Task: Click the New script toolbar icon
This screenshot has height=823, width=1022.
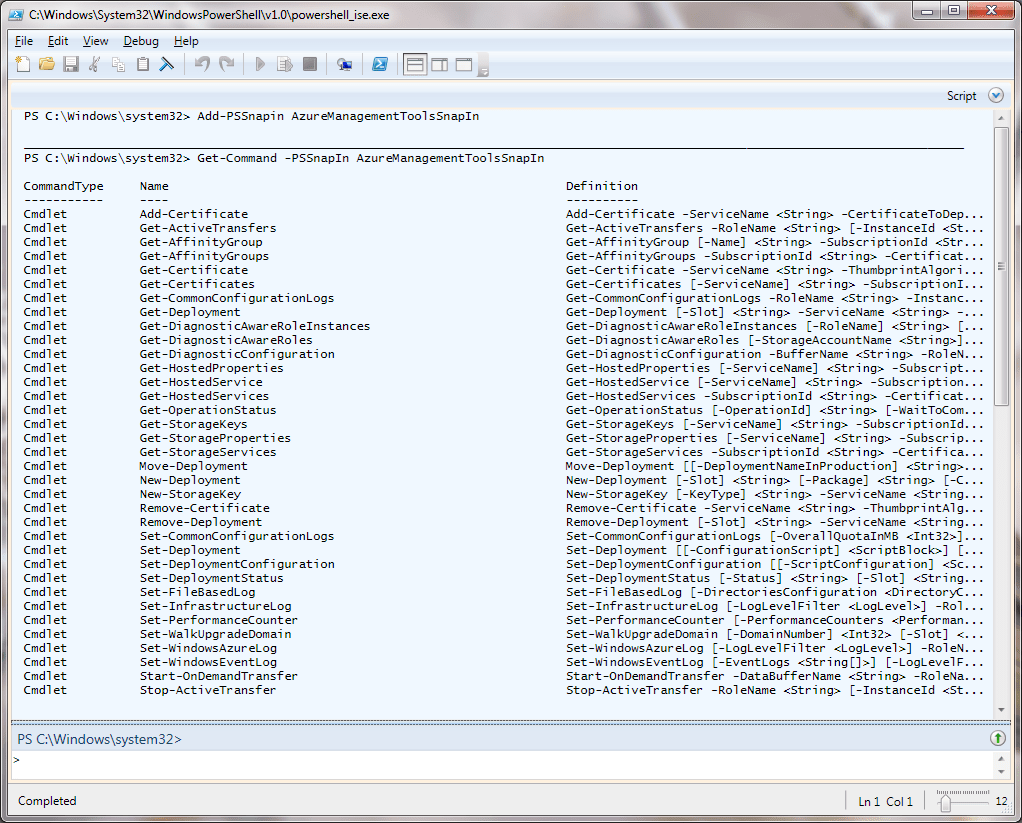Action: 23,64
